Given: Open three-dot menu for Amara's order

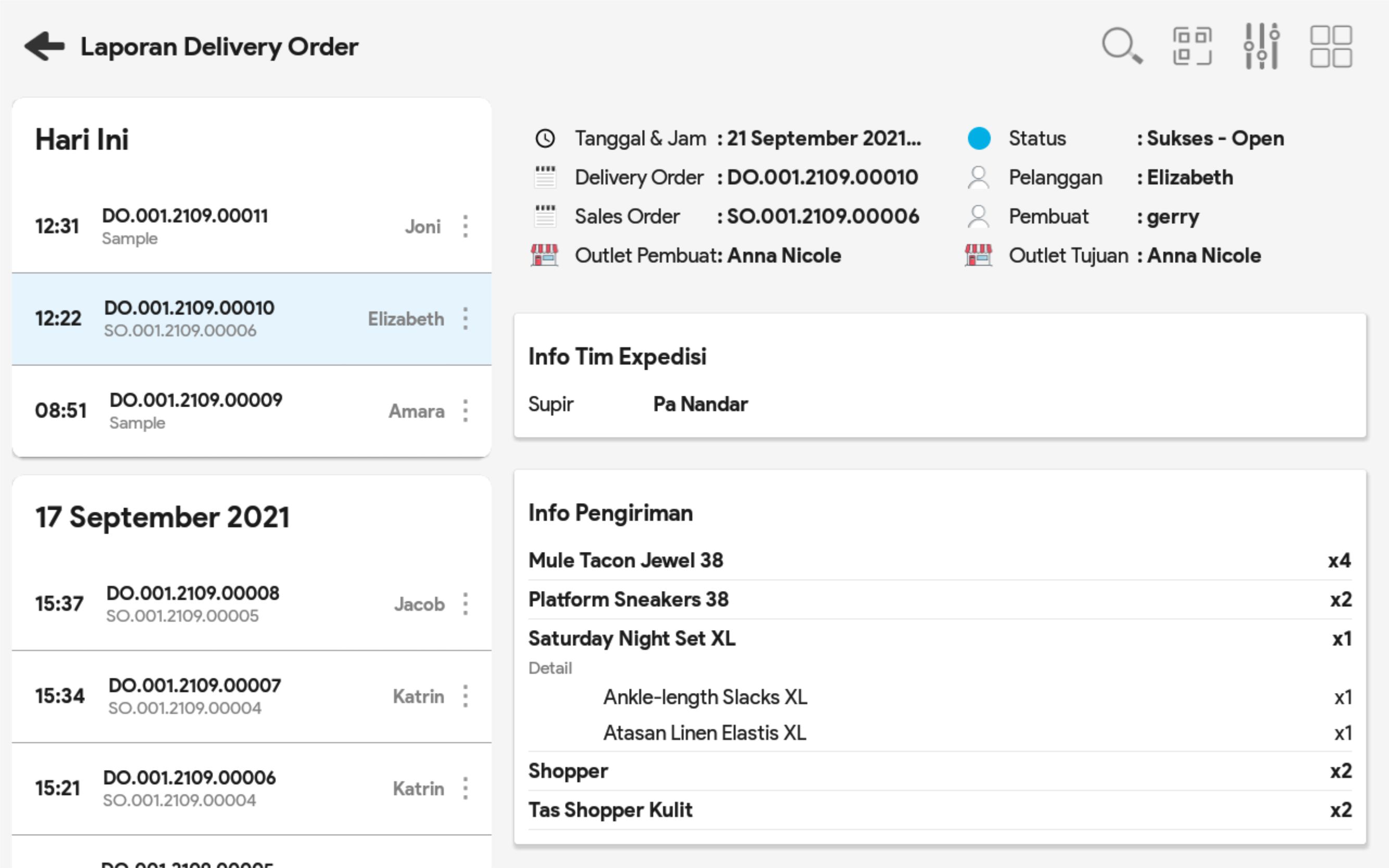Looking at the screenshot, I should click(x=465, y=411).
